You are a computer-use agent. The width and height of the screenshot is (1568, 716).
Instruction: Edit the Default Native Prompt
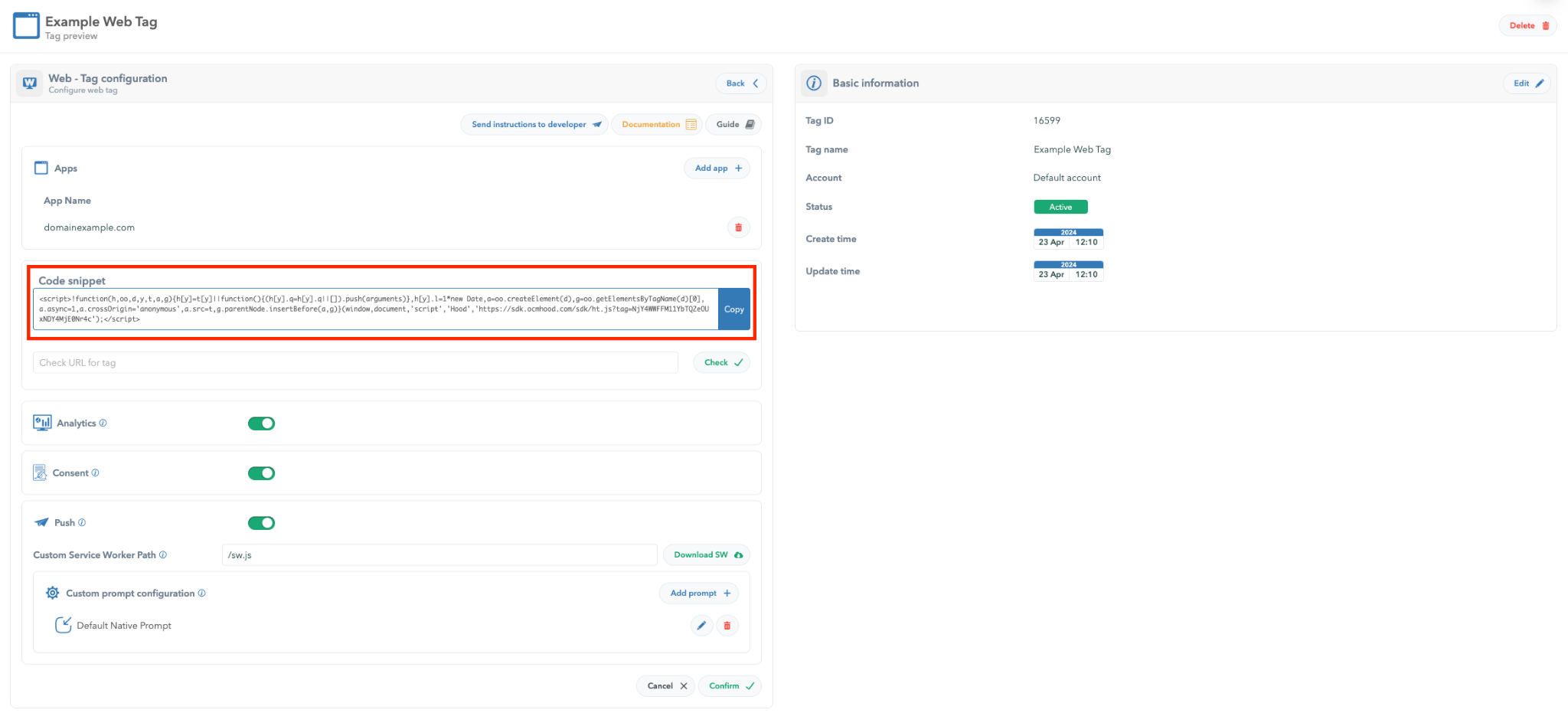pyautogui.click(x=701, y=626)
